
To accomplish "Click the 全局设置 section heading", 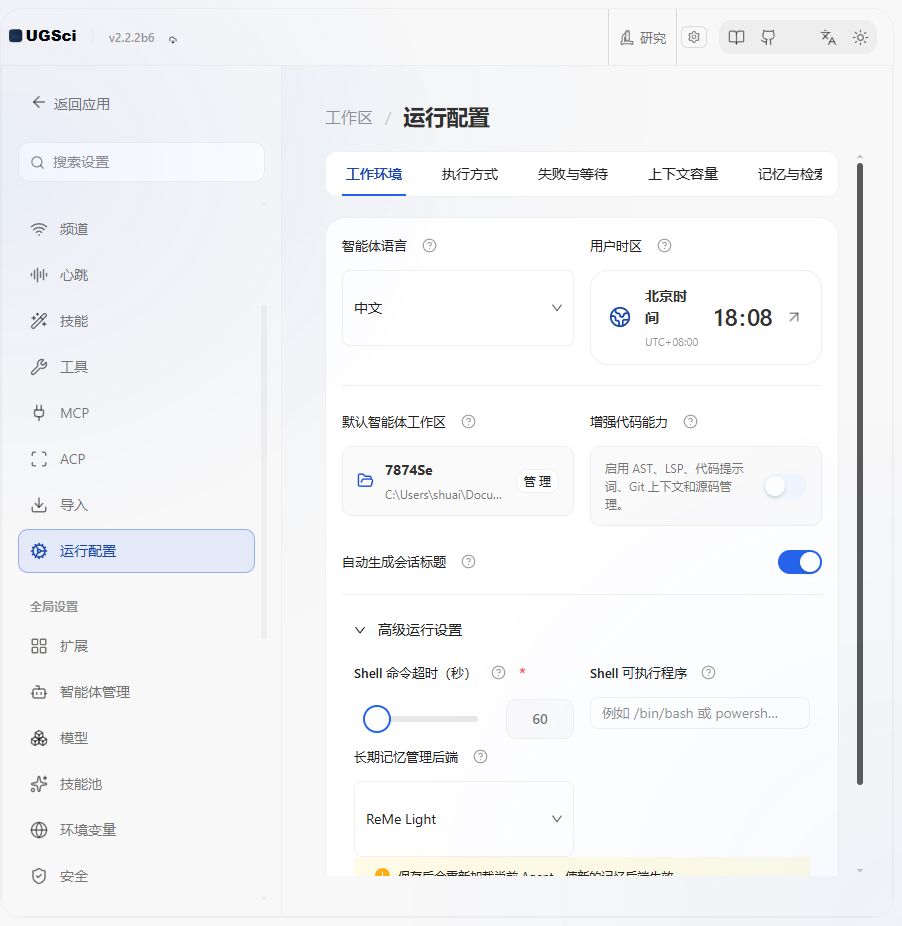I will click(x=54, y=607).
